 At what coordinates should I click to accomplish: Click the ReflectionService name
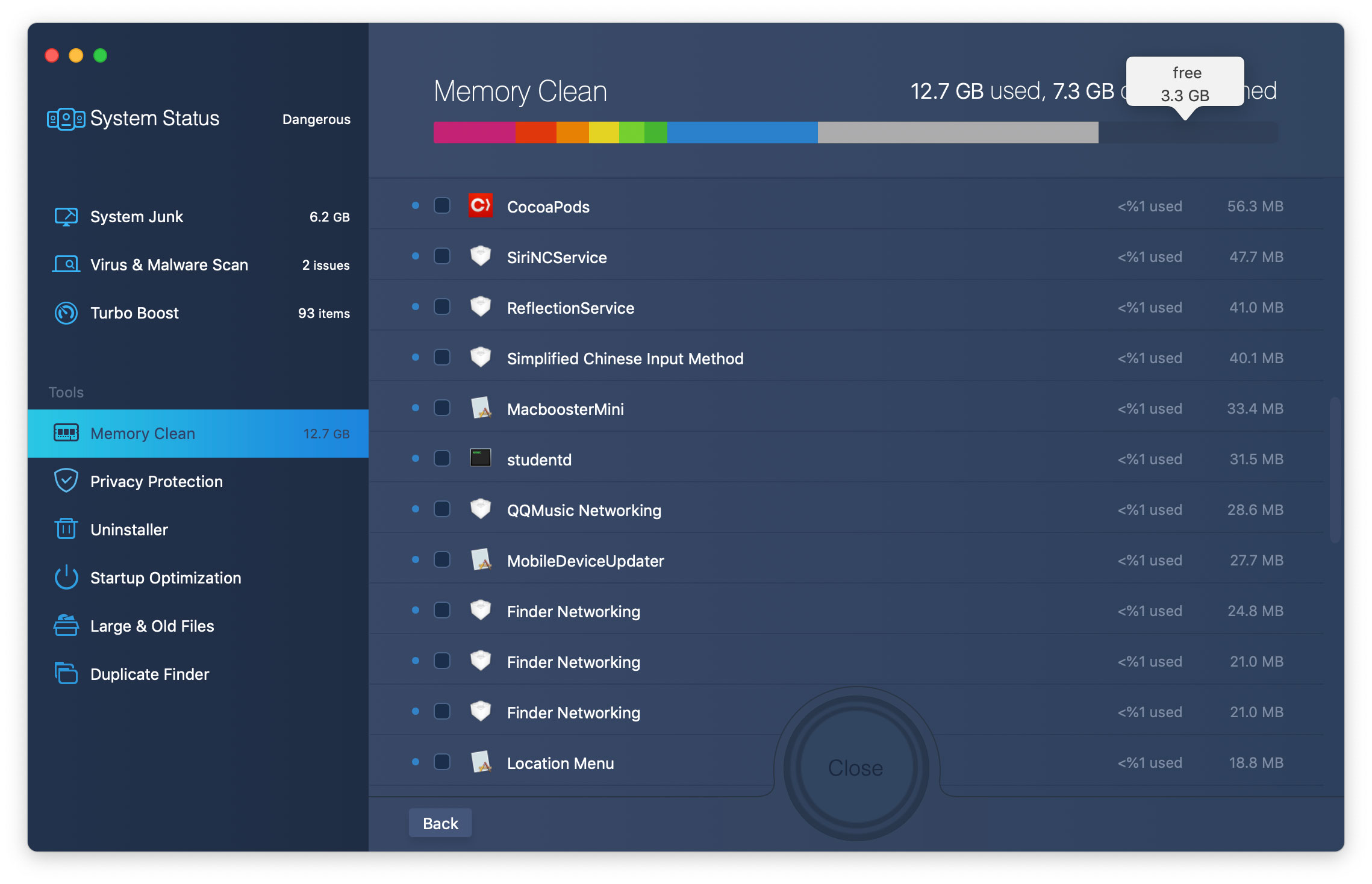pyautogui.click(x=570, y=308)
